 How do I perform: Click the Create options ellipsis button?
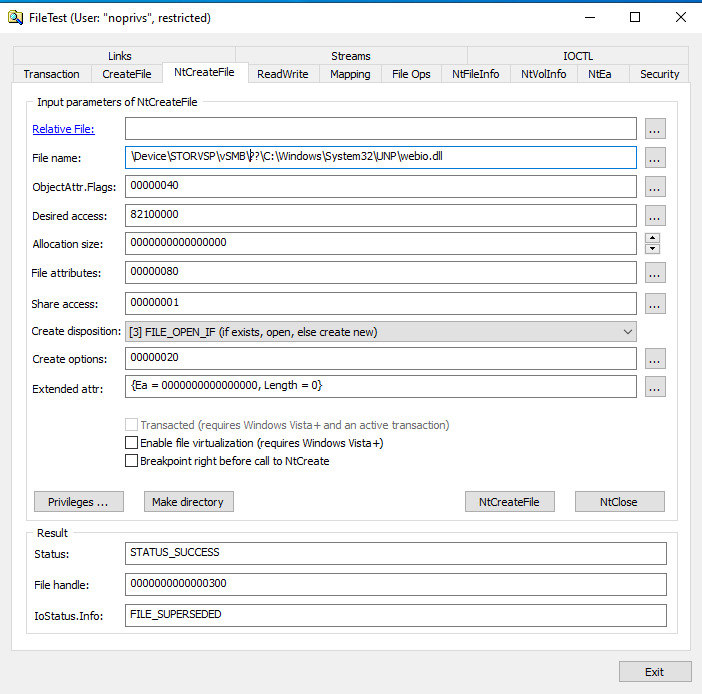point(655,358)
